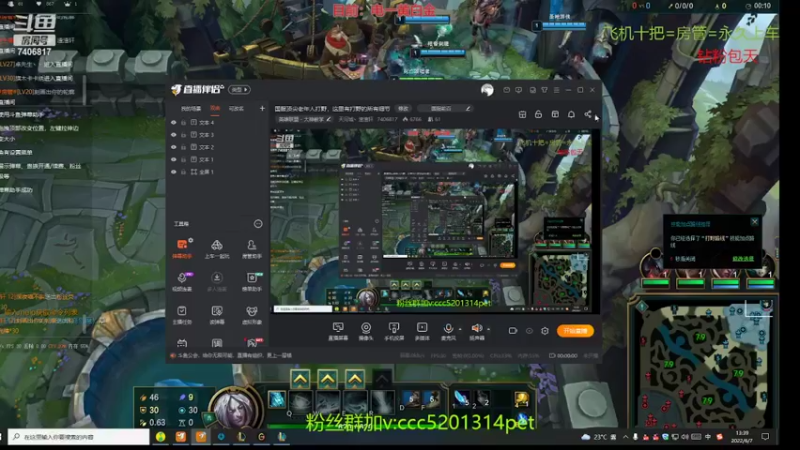The image size is (800, 450).
Task: Click the streamer avatar in title bar
Action: point(487,90)
